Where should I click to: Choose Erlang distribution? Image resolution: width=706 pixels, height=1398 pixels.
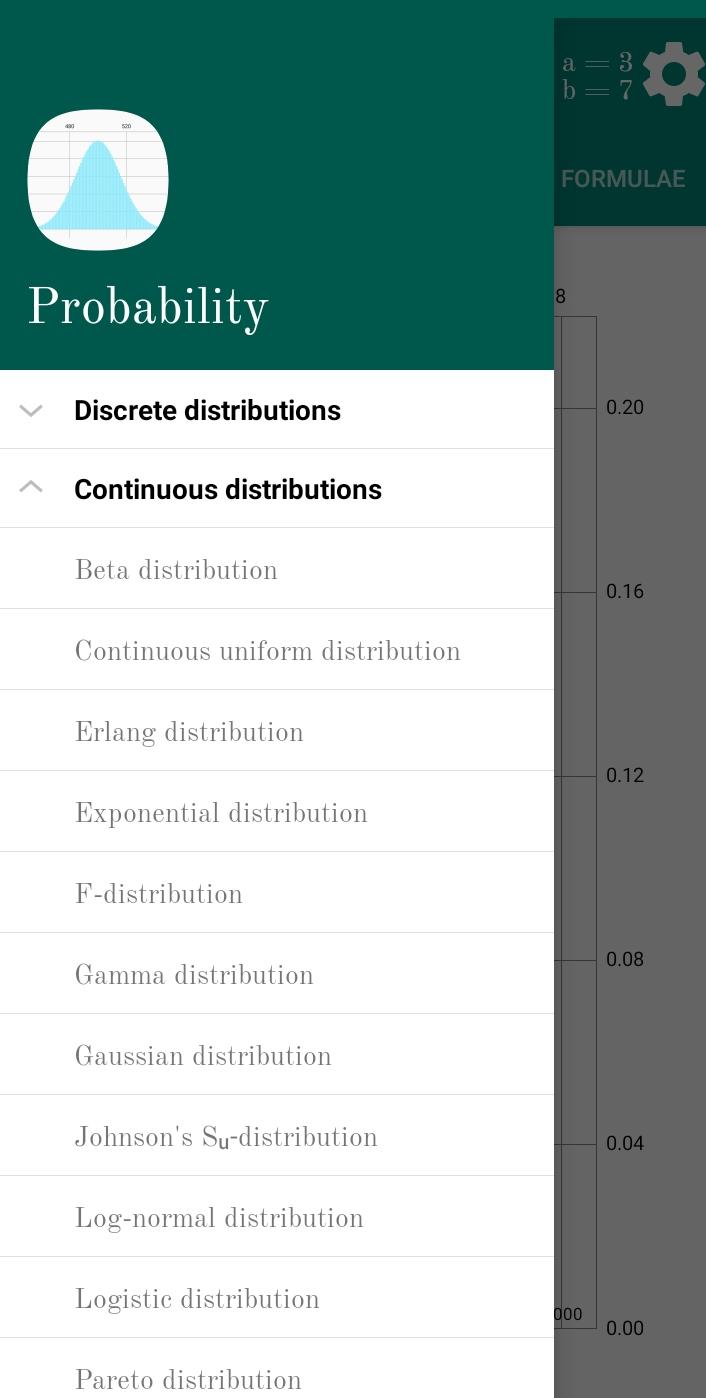(x=277, y=731)
